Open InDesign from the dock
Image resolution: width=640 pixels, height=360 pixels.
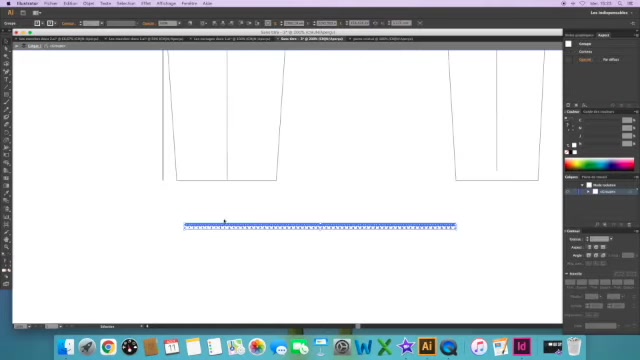coord(522,347)
